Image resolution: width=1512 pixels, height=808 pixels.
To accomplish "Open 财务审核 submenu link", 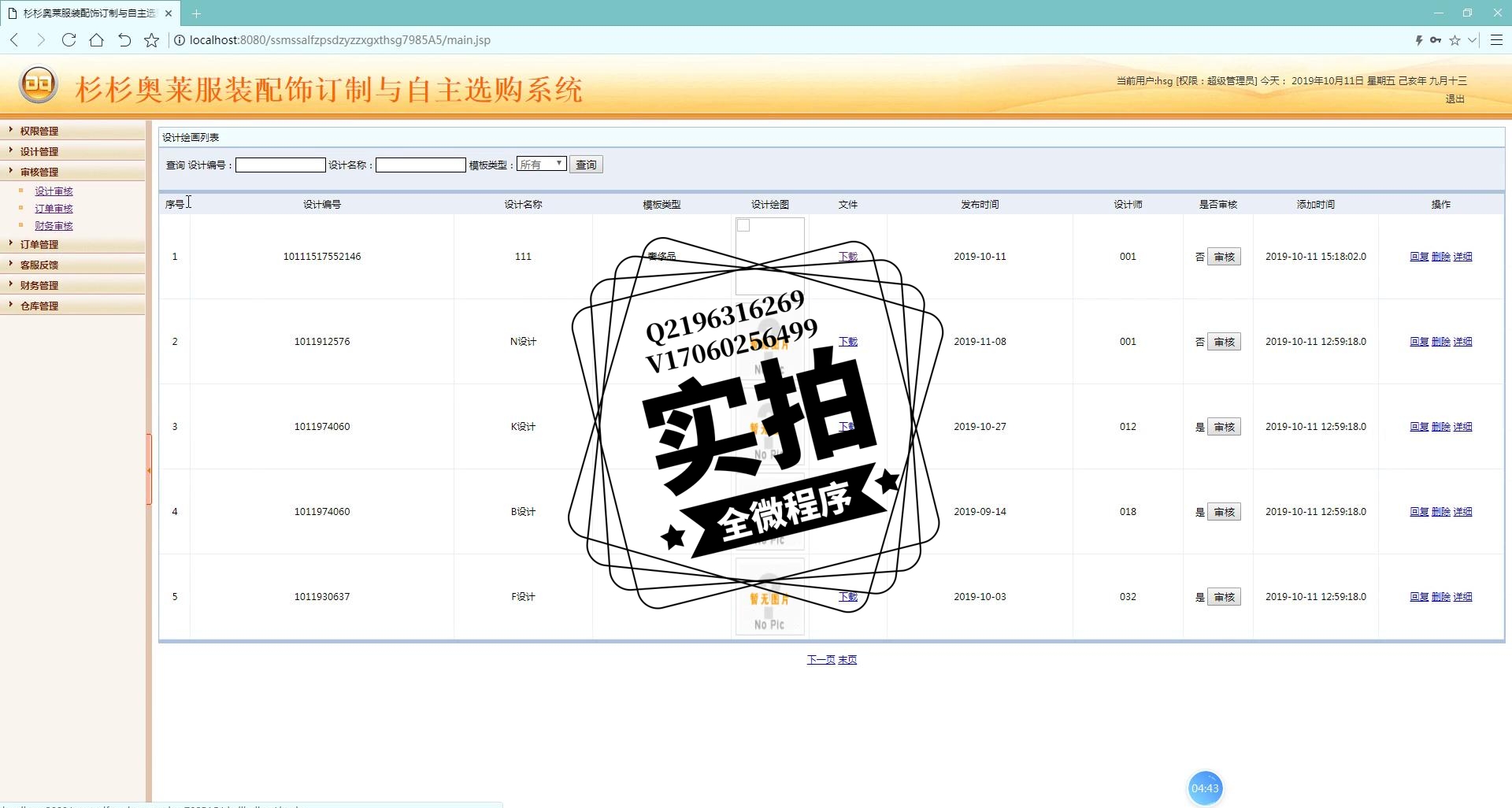I will 54,226.
